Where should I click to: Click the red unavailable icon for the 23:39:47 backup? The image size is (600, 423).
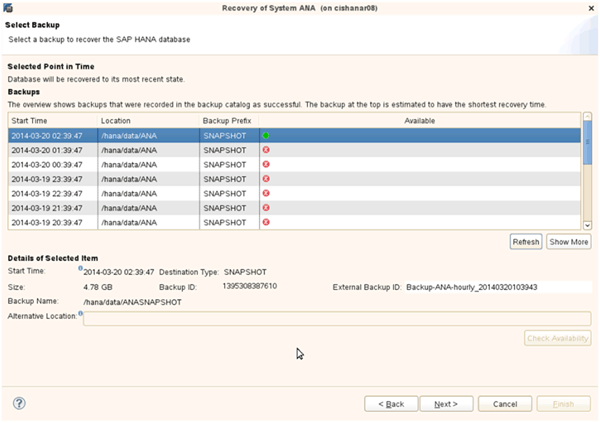(266, 179)
